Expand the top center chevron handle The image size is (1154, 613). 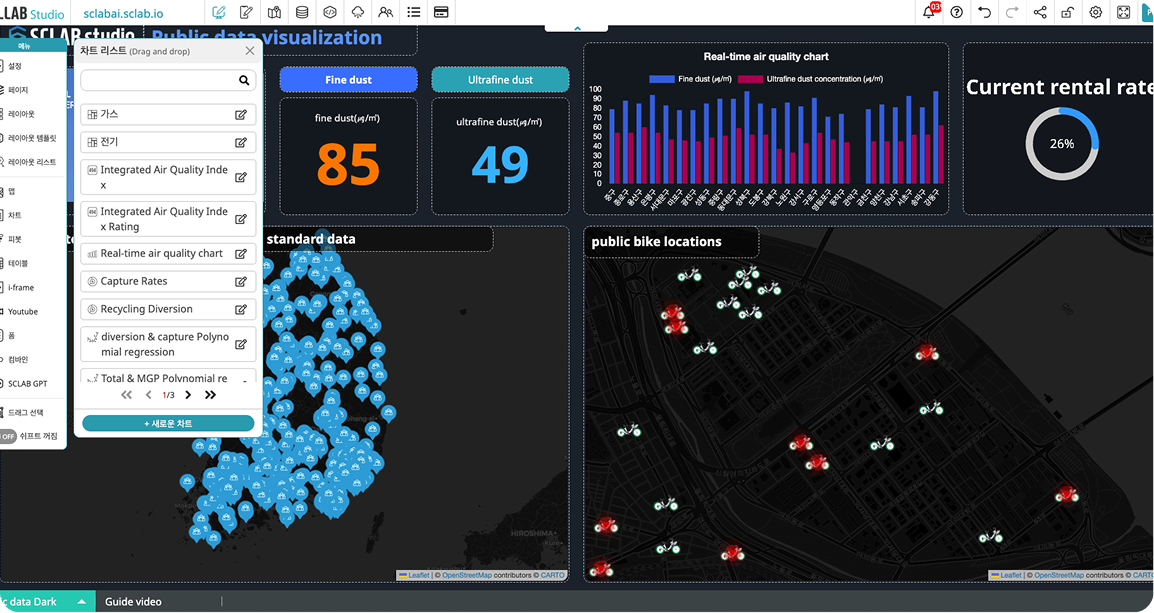pyautogui.click(x=577, y=28)
